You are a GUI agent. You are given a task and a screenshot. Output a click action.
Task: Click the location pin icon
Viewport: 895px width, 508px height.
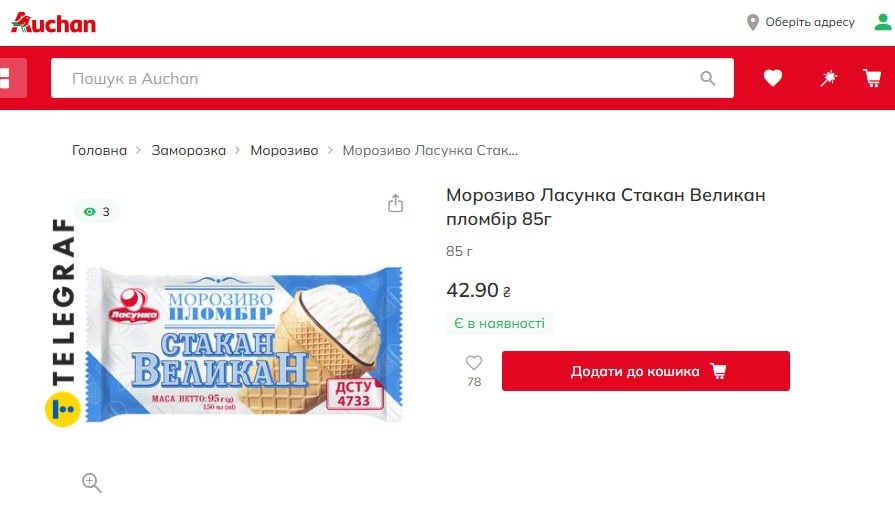point(752,22)
